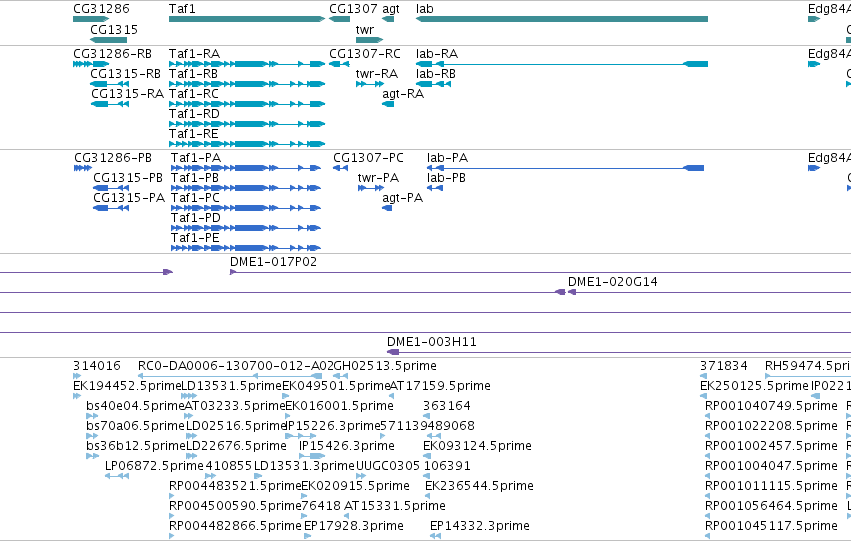This screenshot has width=851, height=541.
Task: Click the RP004500590.5prime EST label
Action: [235, 507]
